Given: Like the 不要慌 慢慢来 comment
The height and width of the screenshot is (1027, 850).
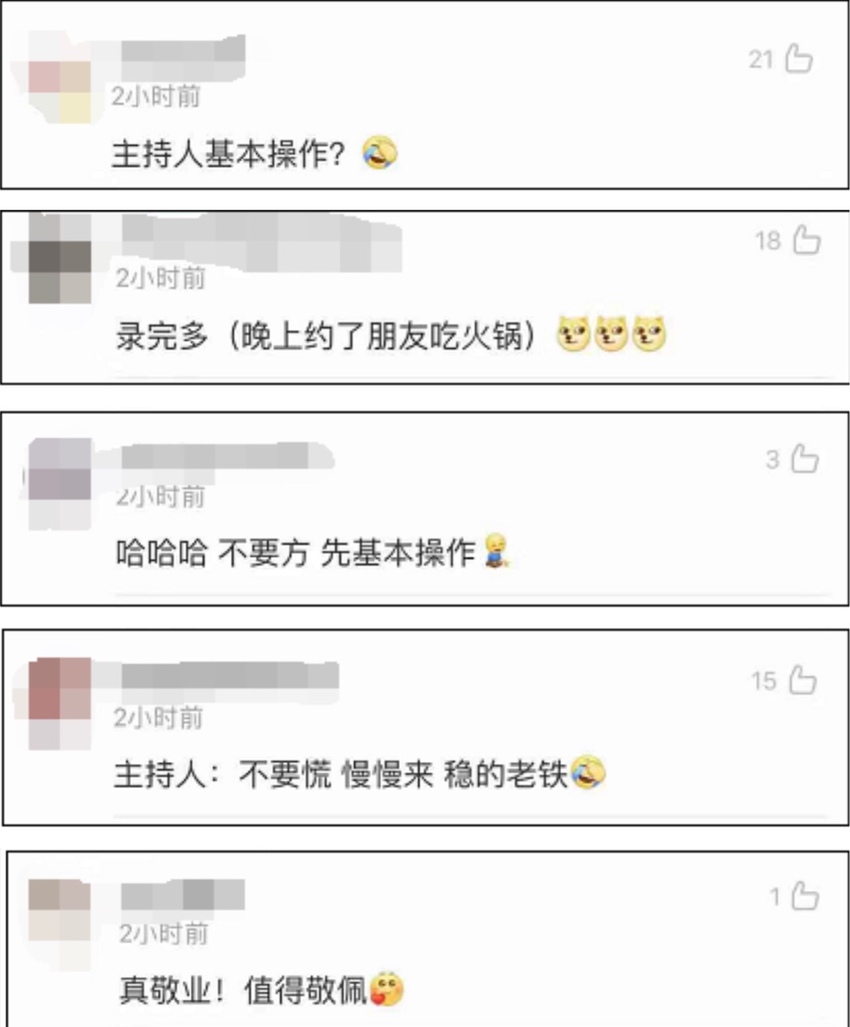Looking at the screenshot, I should [803, 680].
